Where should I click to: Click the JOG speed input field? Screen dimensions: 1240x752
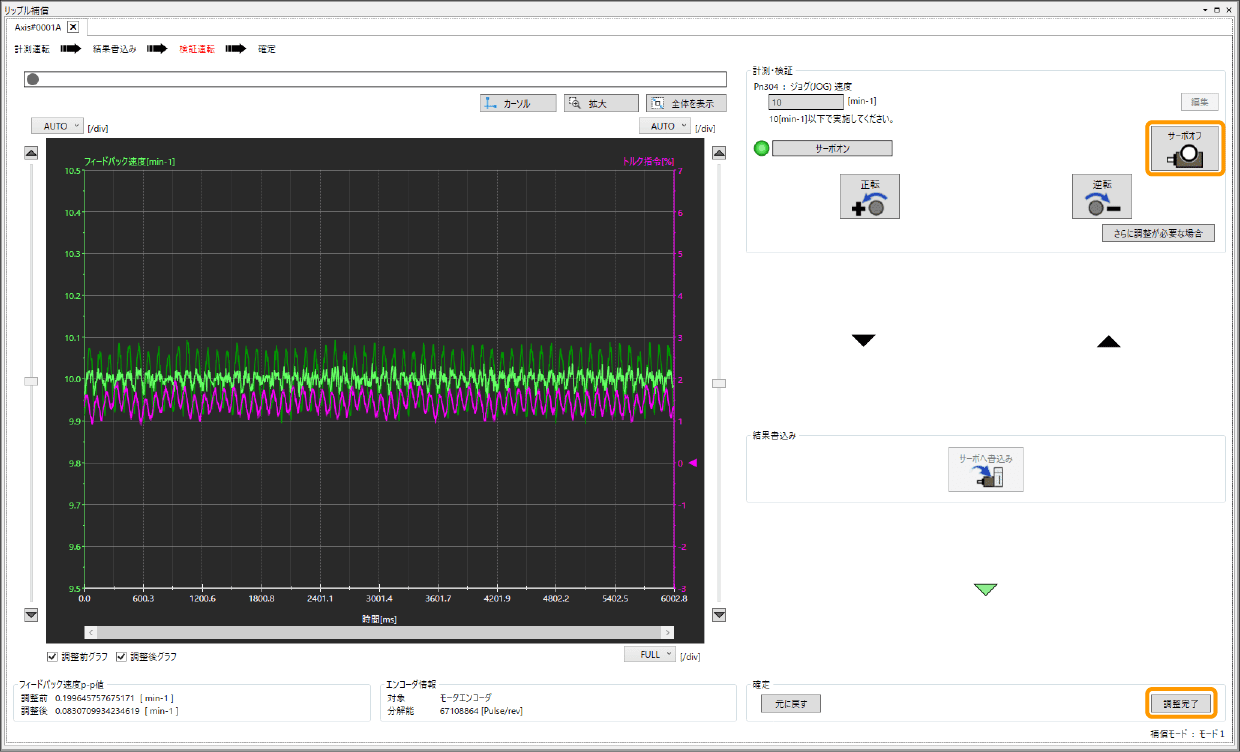[805, 101]
